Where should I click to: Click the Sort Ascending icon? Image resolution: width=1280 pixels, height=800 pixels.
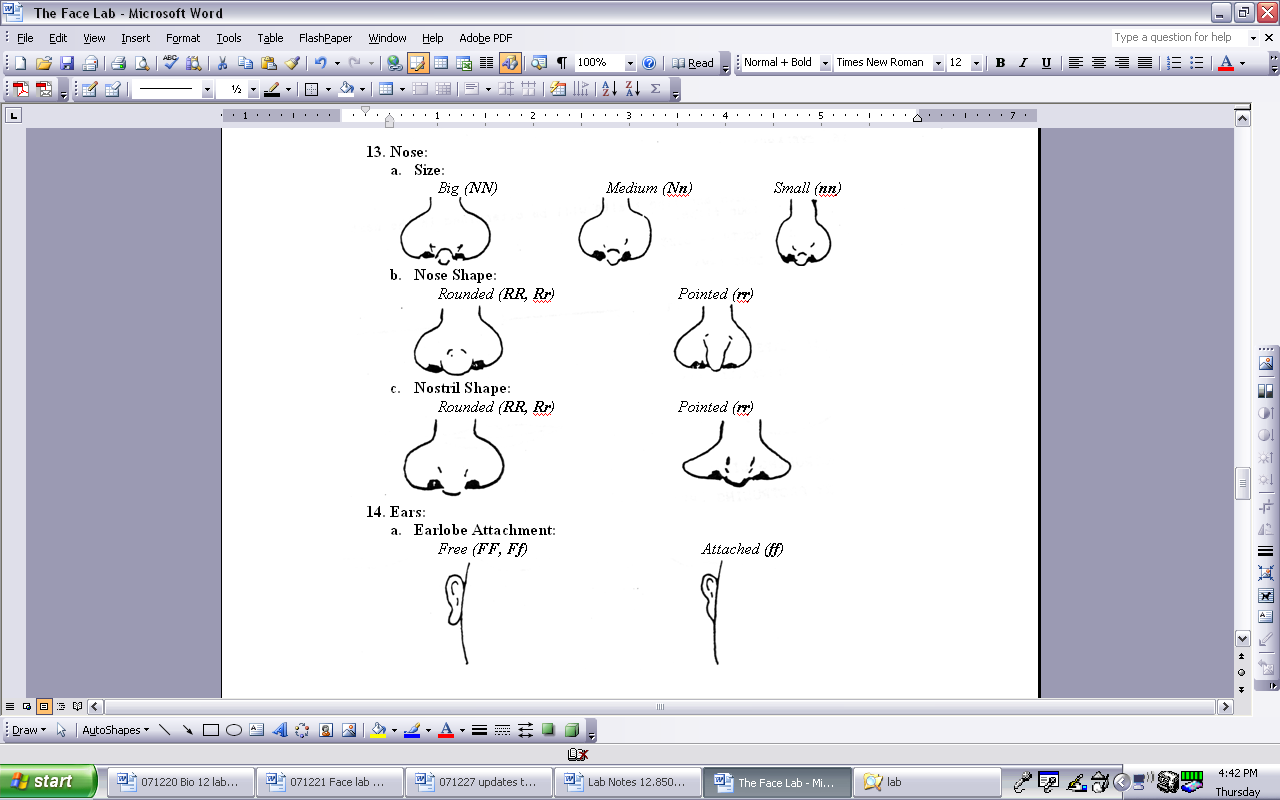click(x=609, y=89)
